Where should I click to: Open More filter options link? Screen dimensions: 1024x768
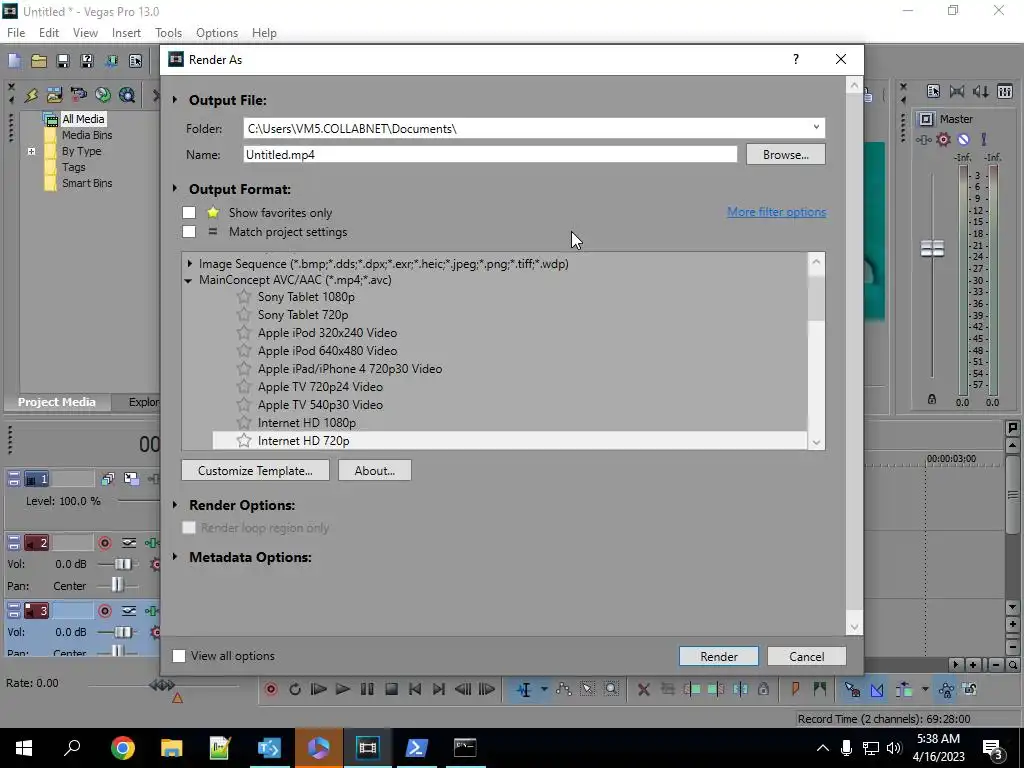(x=776, y=212)
